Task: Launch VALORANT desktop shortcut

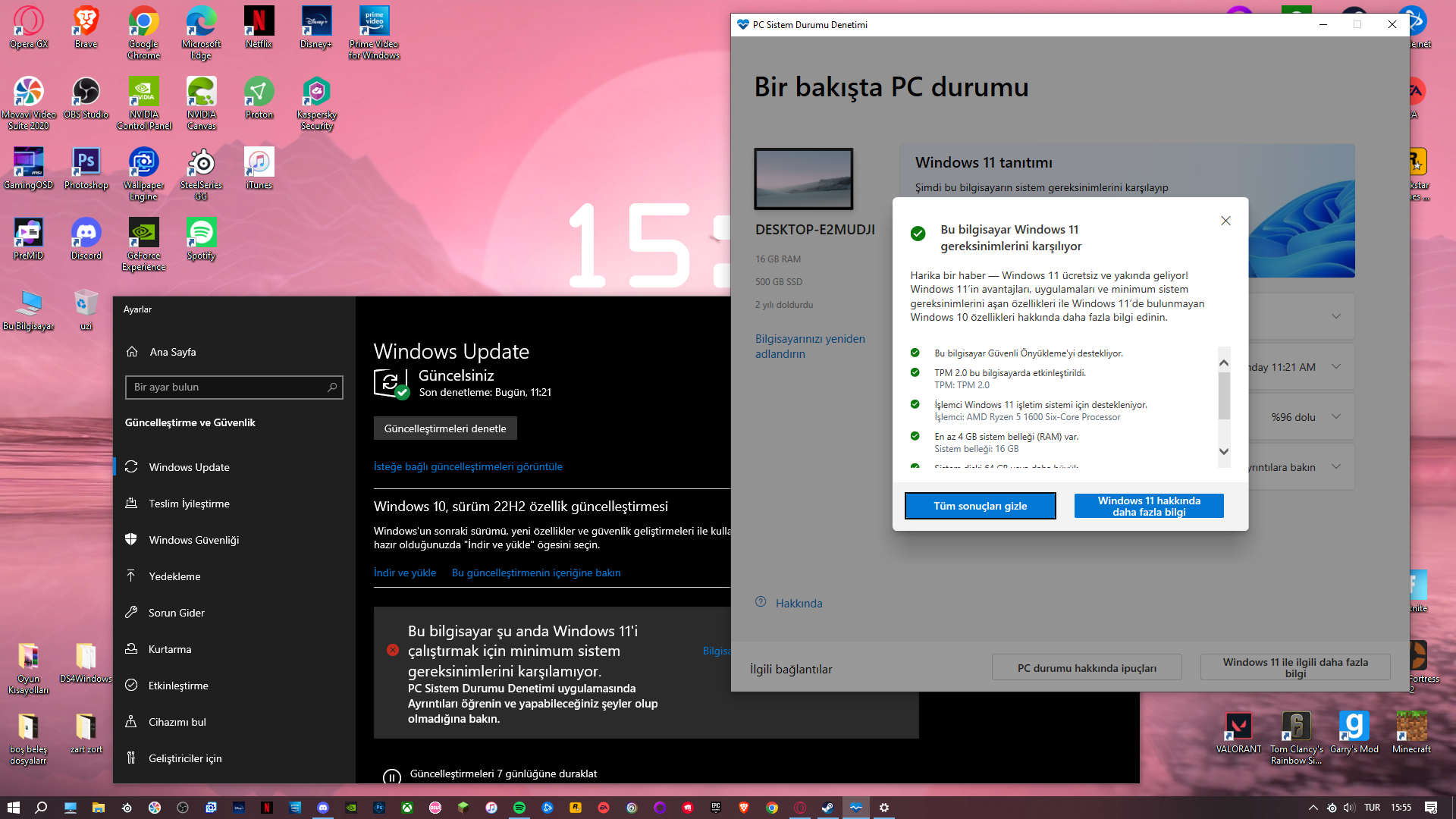Action: click(x=1238, y=726)
